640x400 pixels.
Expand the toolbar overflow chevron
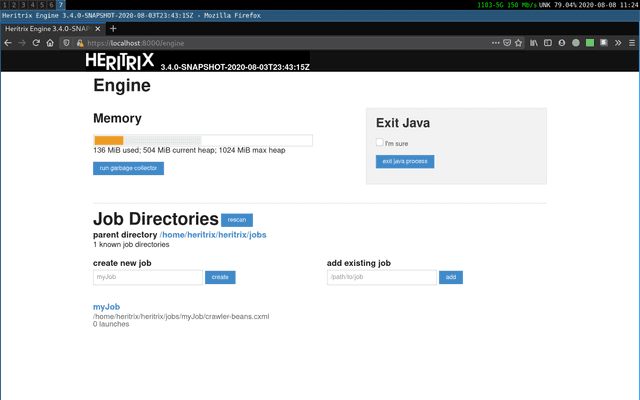click(618, 42)
